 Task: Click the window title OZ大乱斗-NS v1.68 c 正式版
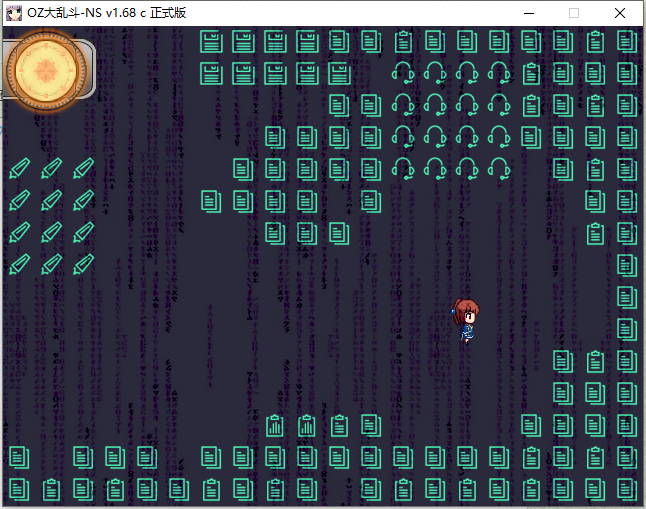(x=107, y=13)
